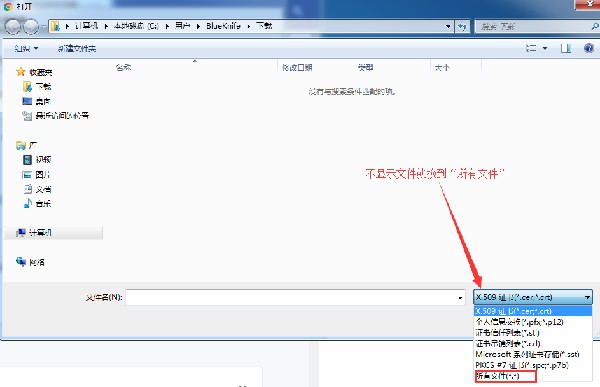Viewport: 600px width, 387px height.
Task: Click the Back navigation arrow button
Action: [x=13, y=26]
